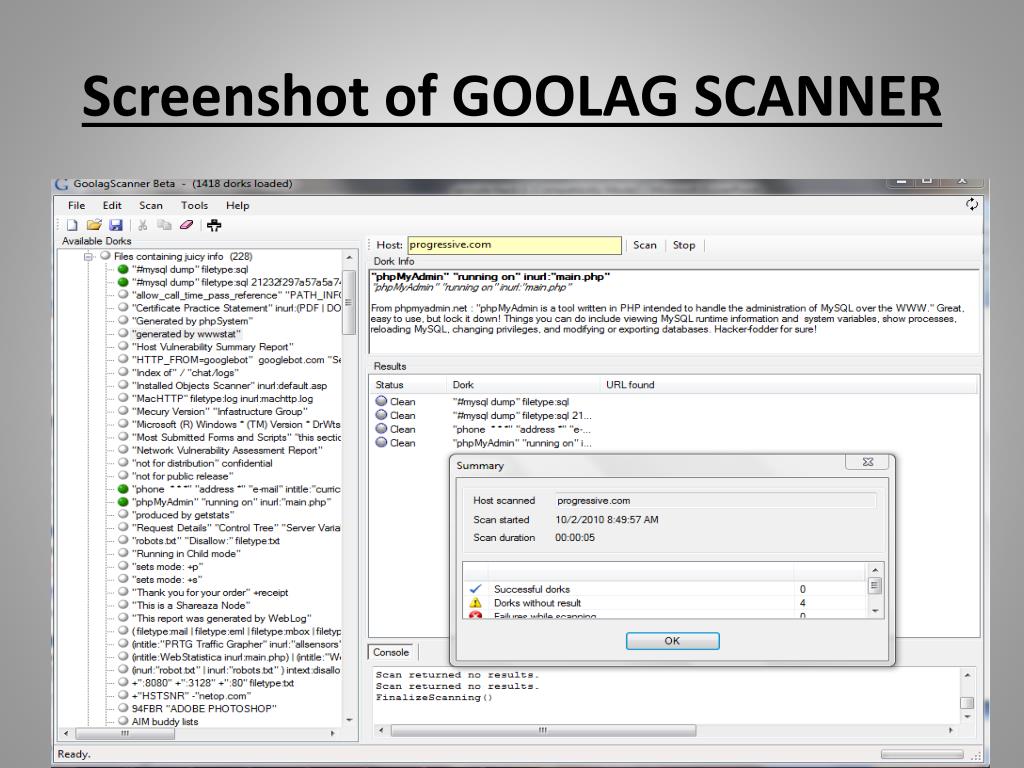
Task: Click the blue checkmark beside Successful dorks
Action: pos(475,589)
